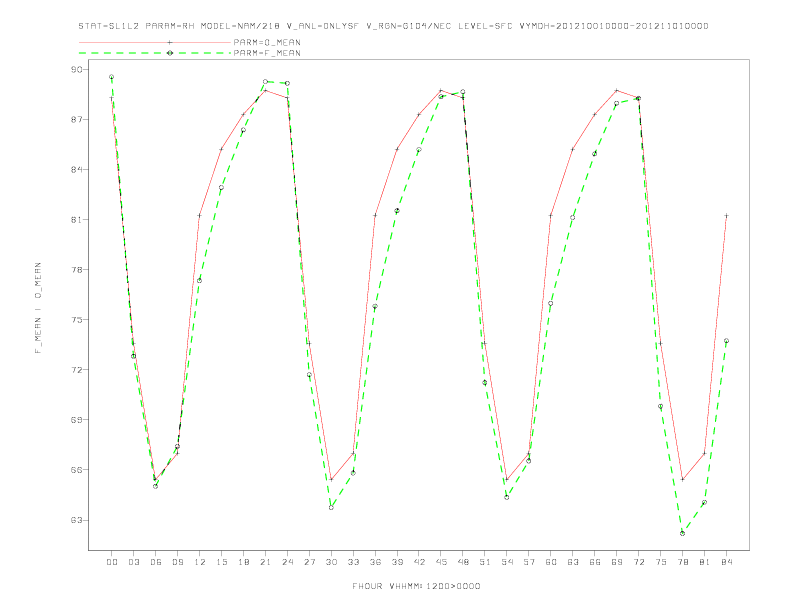Viewport: 792px width, 612px height.
Task: Click x-axis tick label 36
Action: [375, 562]
